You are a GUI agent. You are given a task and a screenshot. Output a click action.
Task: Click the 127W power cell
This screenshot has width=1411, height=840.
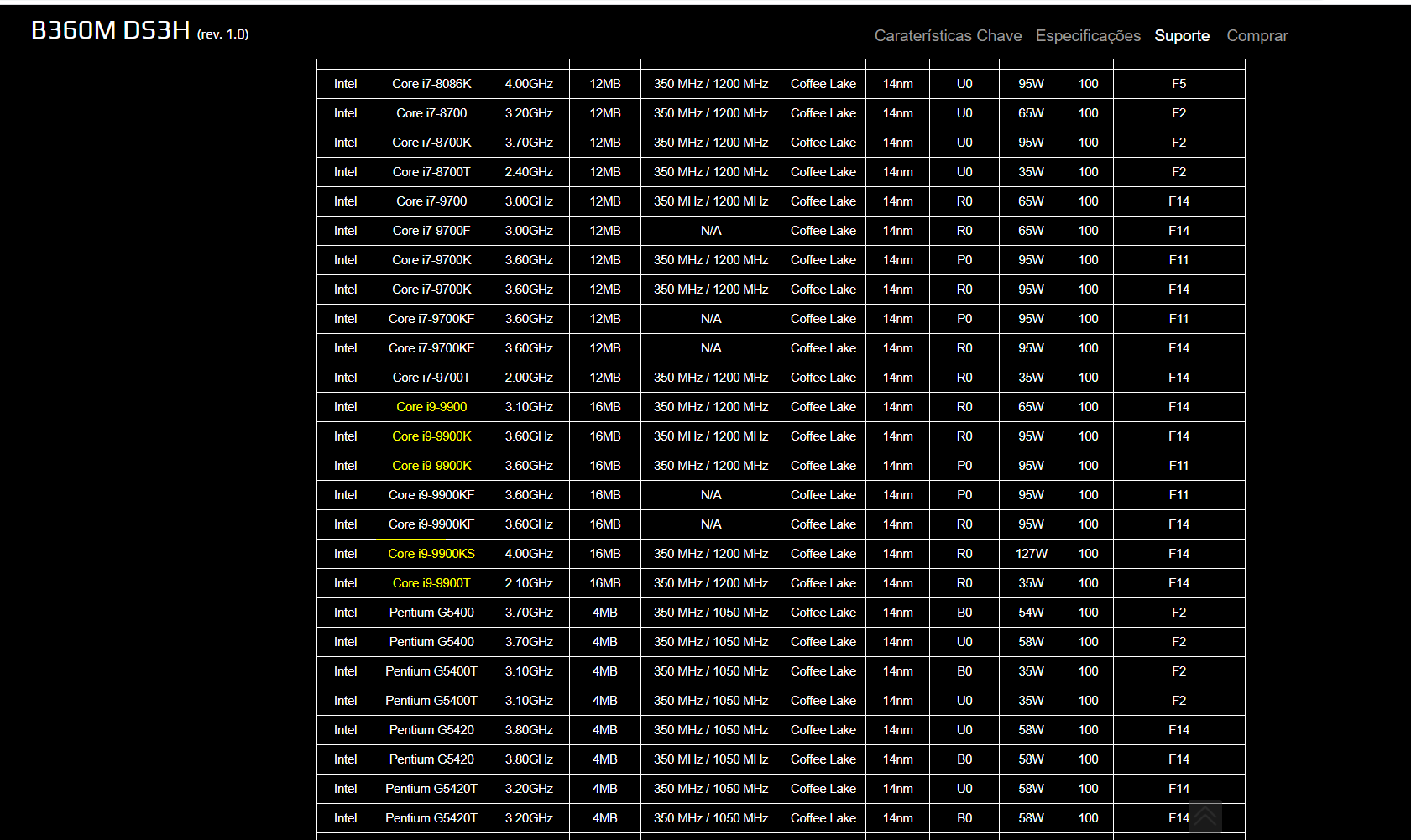(1031, 554)
